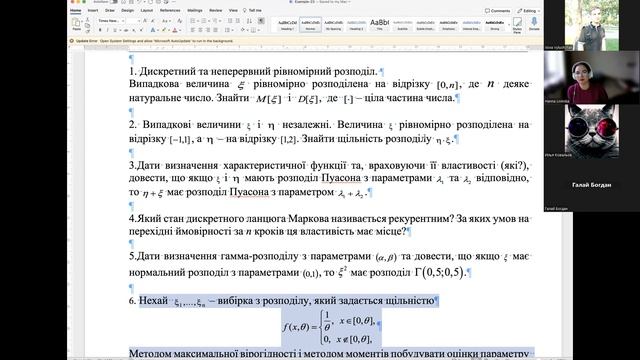This screenshot has height=360, width=640.
Task: Click the Multilevel List icon
Action: click(215, 20)
